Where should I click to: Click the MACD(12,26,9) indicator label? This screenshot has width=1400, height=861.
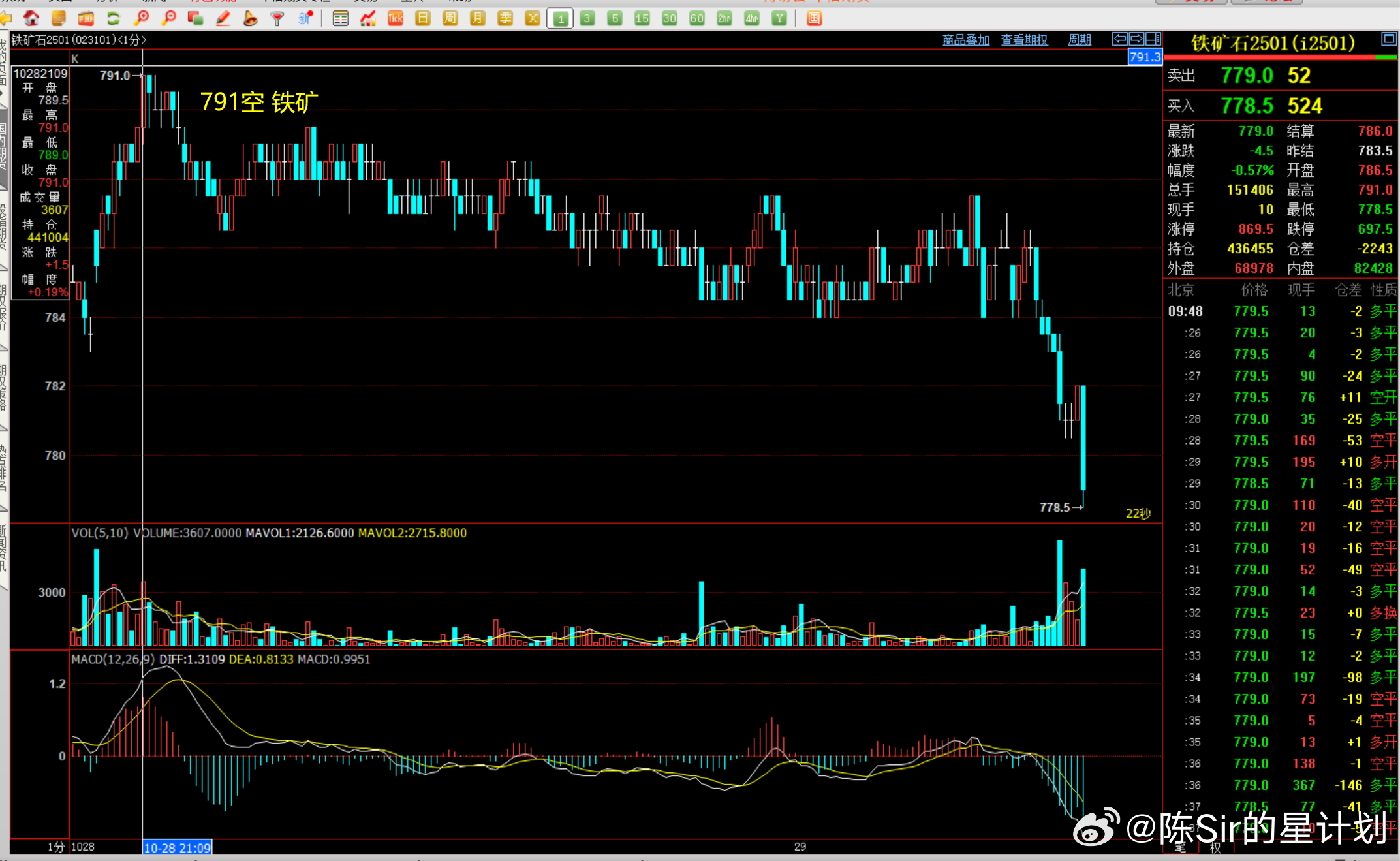pyautogui.click(x=113, y=659)
